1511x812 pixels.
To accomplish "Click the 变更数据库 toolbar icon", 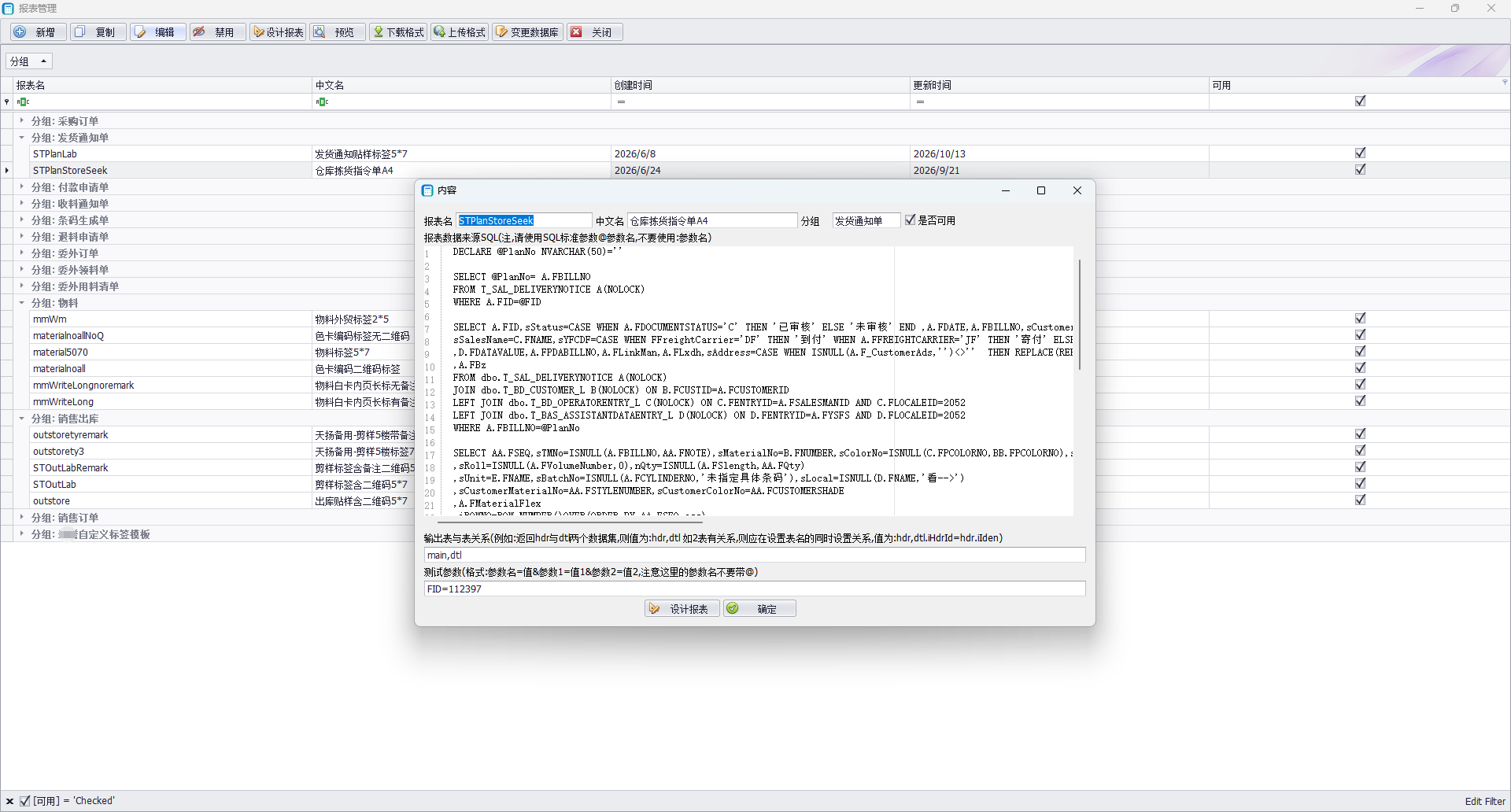I will pos(501,32).
